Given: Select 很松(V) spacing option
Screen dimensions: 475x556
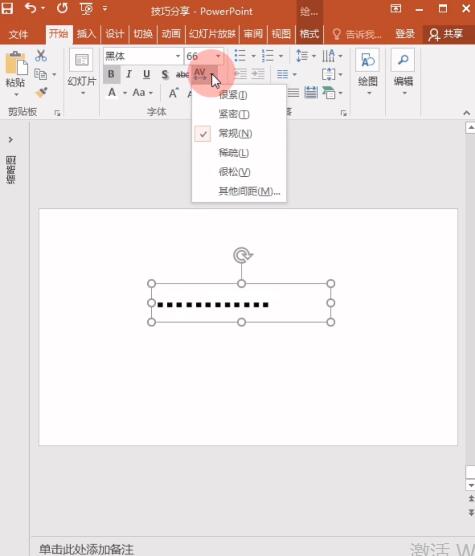Looking at the screenshot, I should 239,172.
